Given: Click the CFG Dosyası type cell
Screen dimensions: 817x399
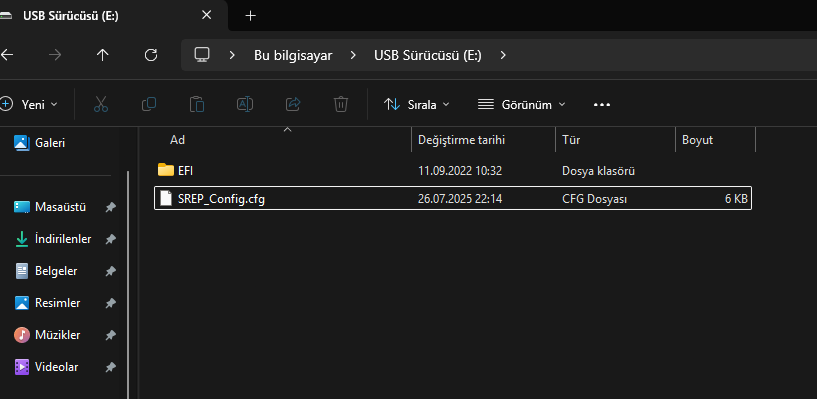Looking at the screenshot, I should (x=594, y=198).
